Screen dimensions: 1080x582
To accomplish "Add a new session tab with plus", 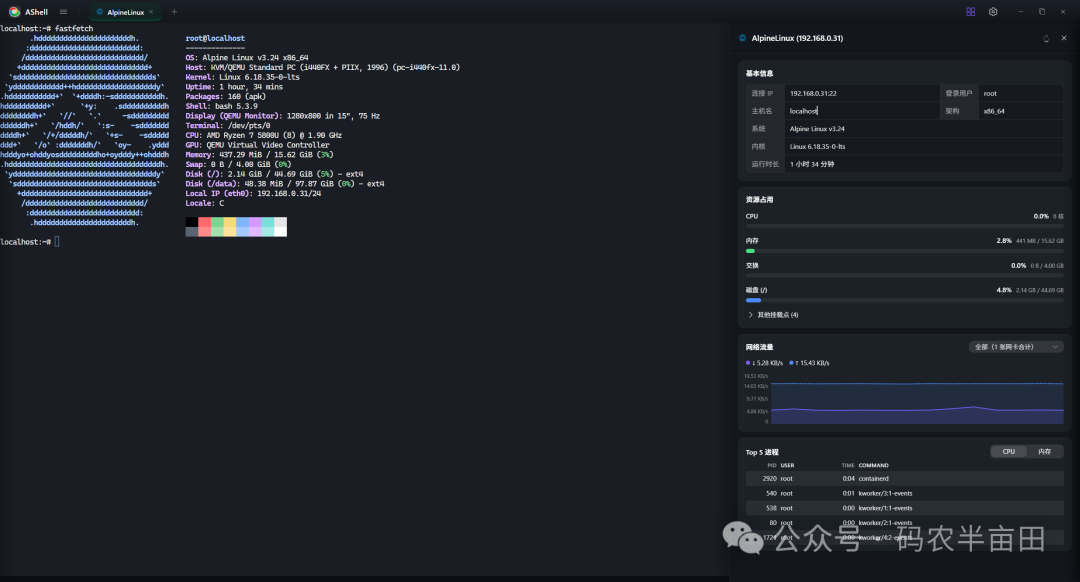I will click(x=174, y=12).
